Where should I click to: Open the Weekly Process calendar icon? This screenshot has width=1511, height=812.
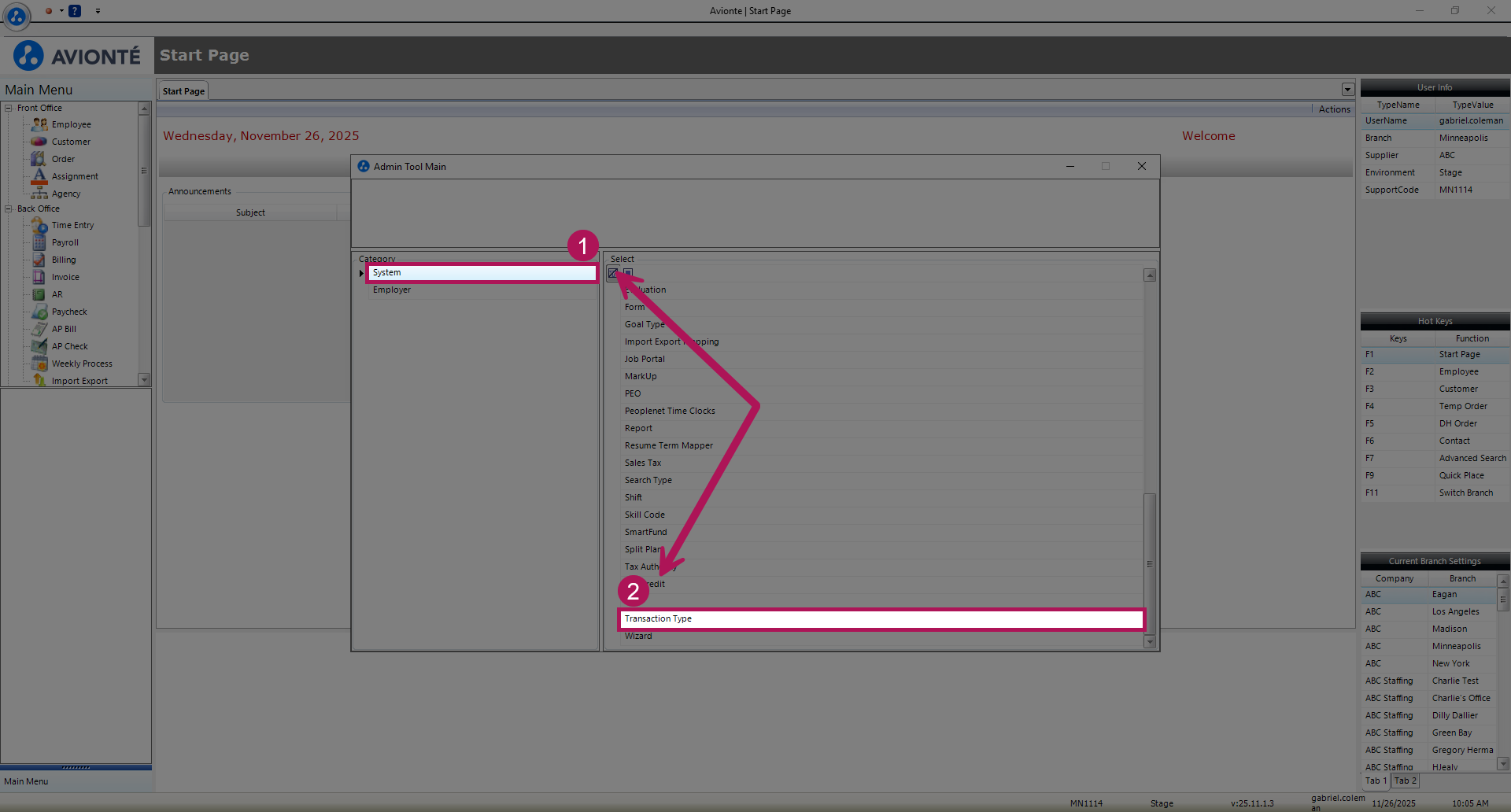click(39, 364)
